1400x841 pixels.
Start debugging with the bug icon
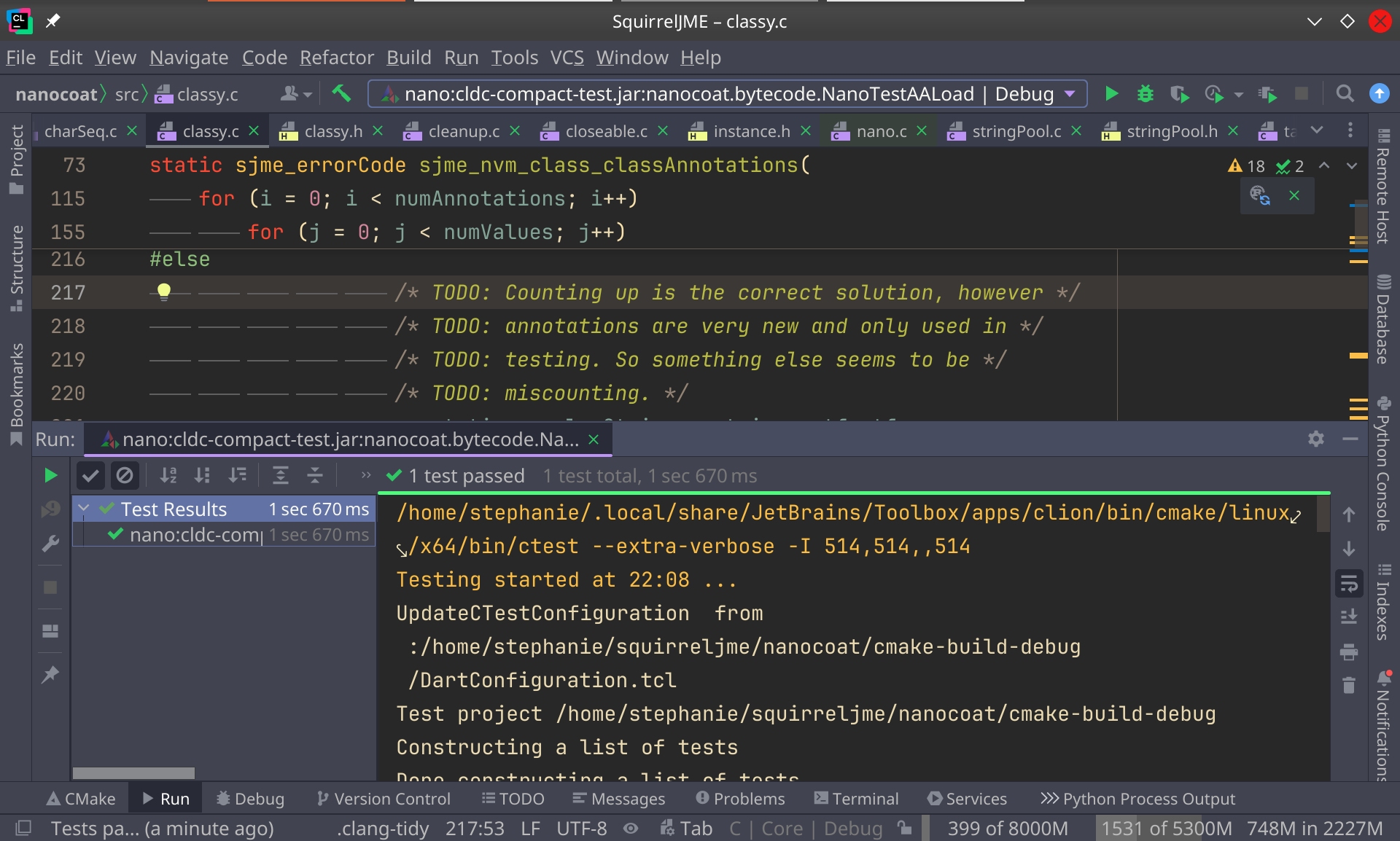coord(1146,94)
